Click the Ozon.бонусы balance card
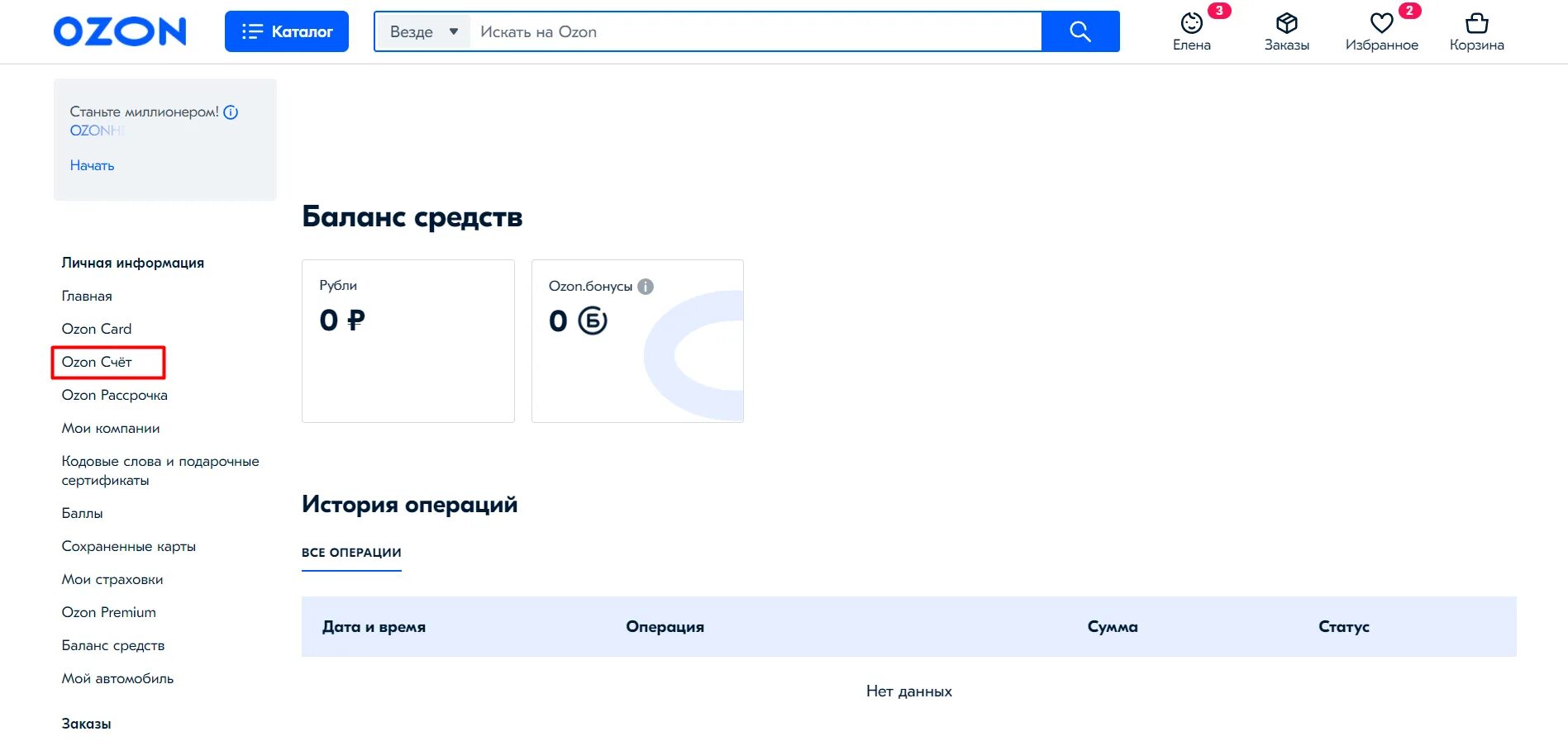The width and height of the screenshot is (1568, 741). pyautogui.click(x=637, y=341)
